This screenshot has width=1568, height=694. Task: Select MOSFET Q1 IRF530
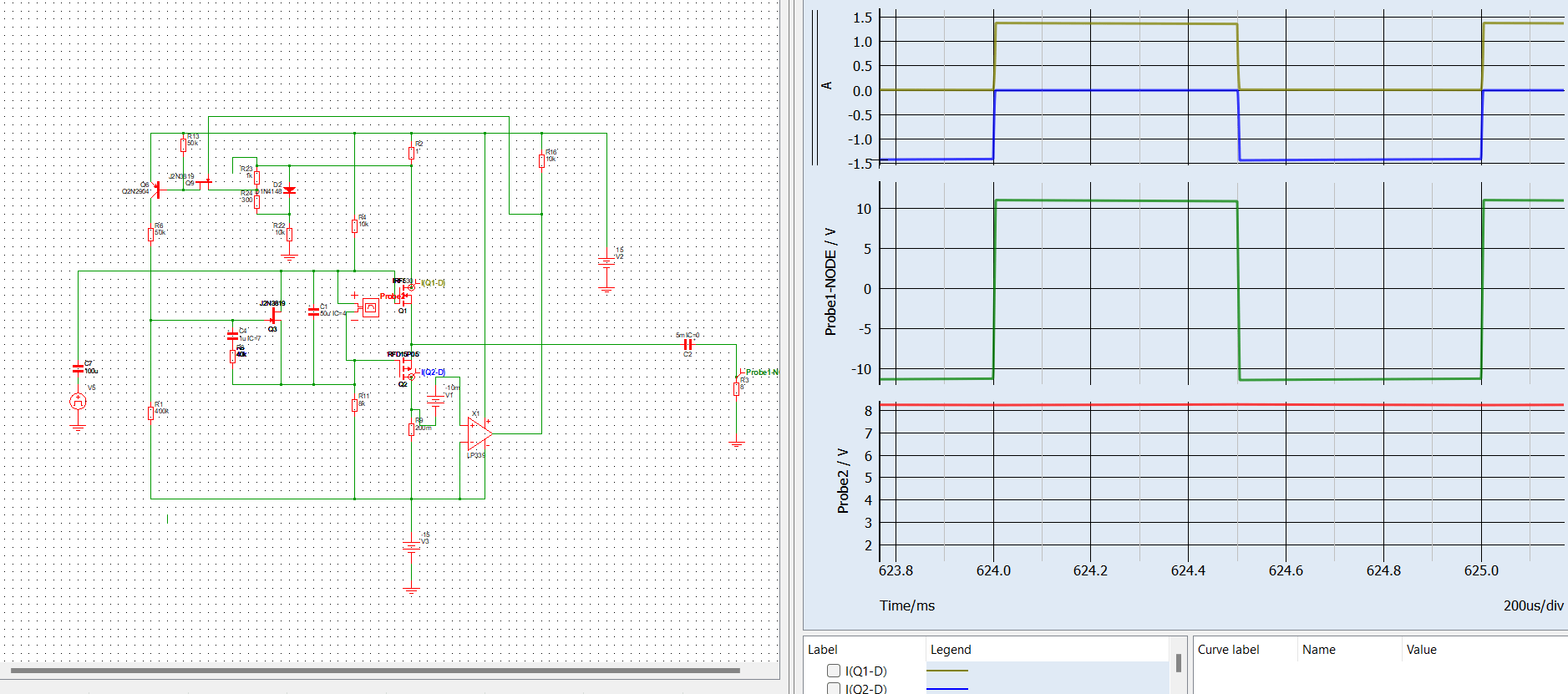click(x=405, y=295)
